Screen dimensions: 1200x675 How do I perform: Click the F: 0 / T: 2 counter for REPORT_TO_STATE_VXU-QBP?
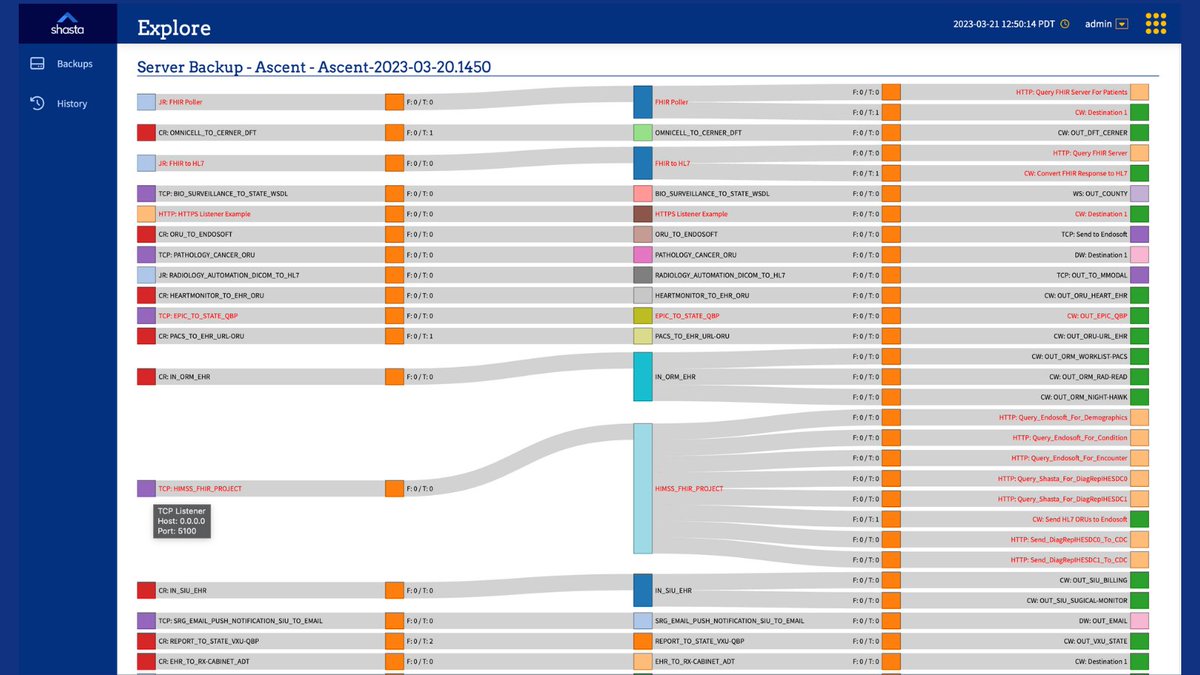[420, 641]
